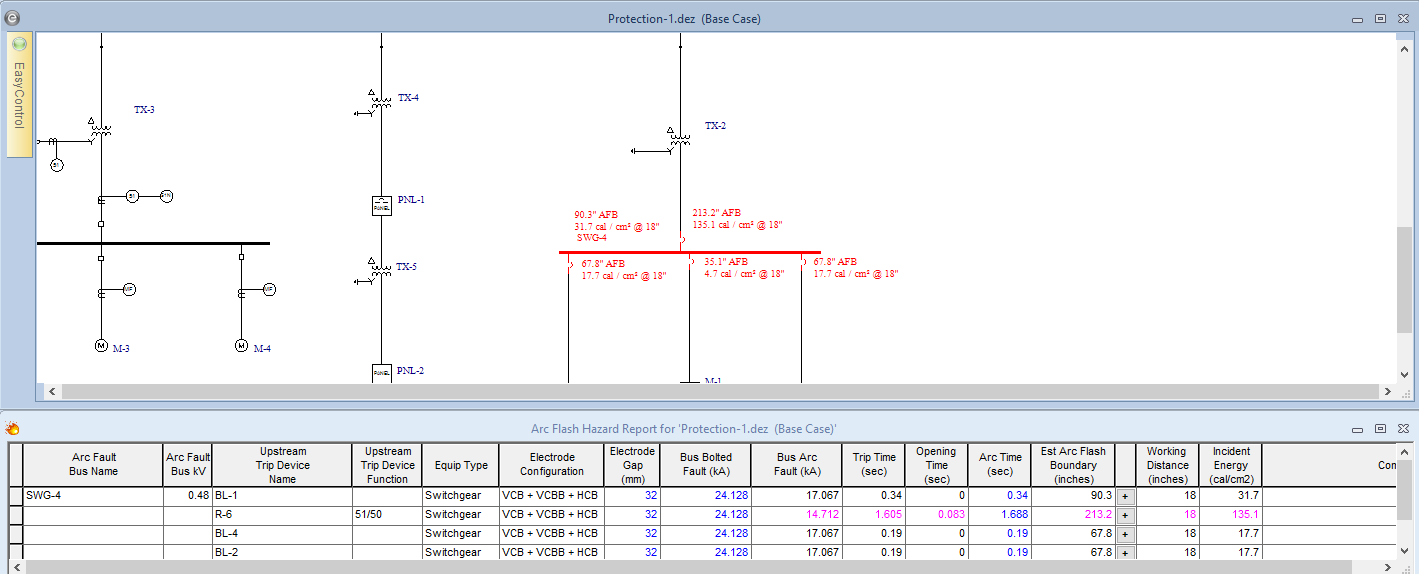The height and width of the screenshot is (574, 1419).
Task: Expand BL-2 row details plus button
Action: click(x=1124, y=553)
